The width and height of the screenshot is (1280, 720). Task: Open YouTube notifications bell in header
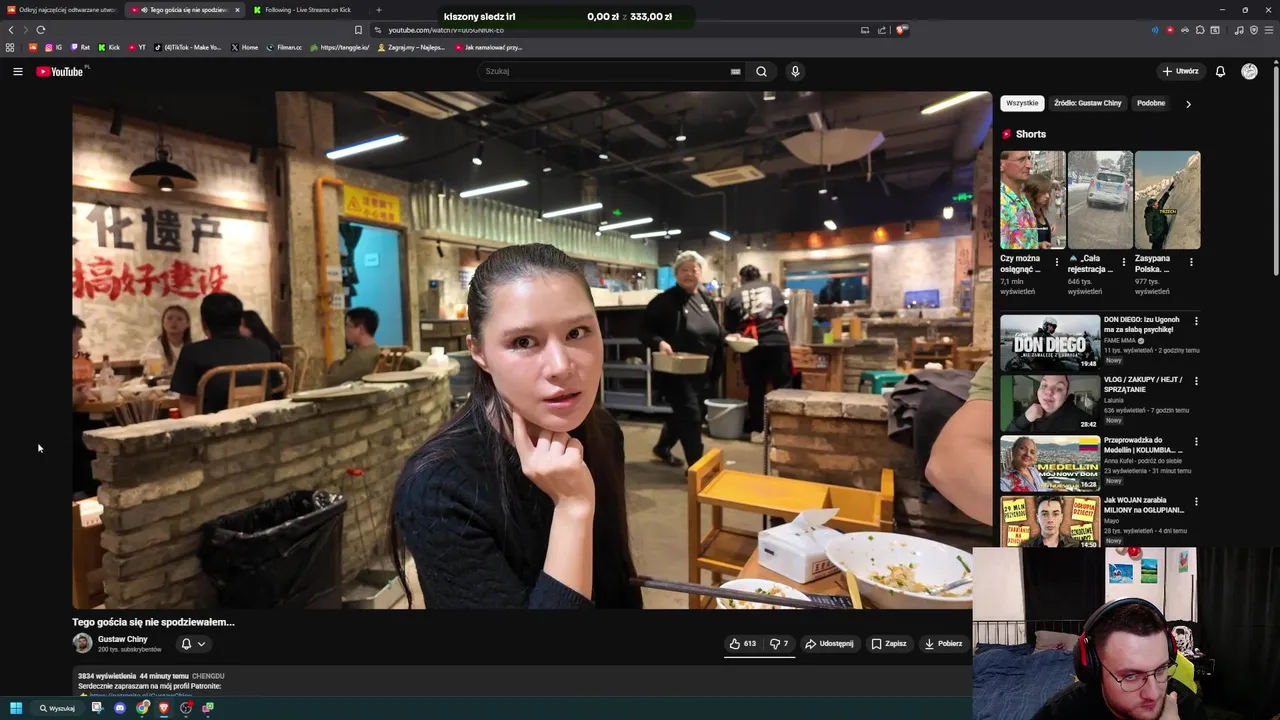pyautogui.click(x=1220, y=71)
